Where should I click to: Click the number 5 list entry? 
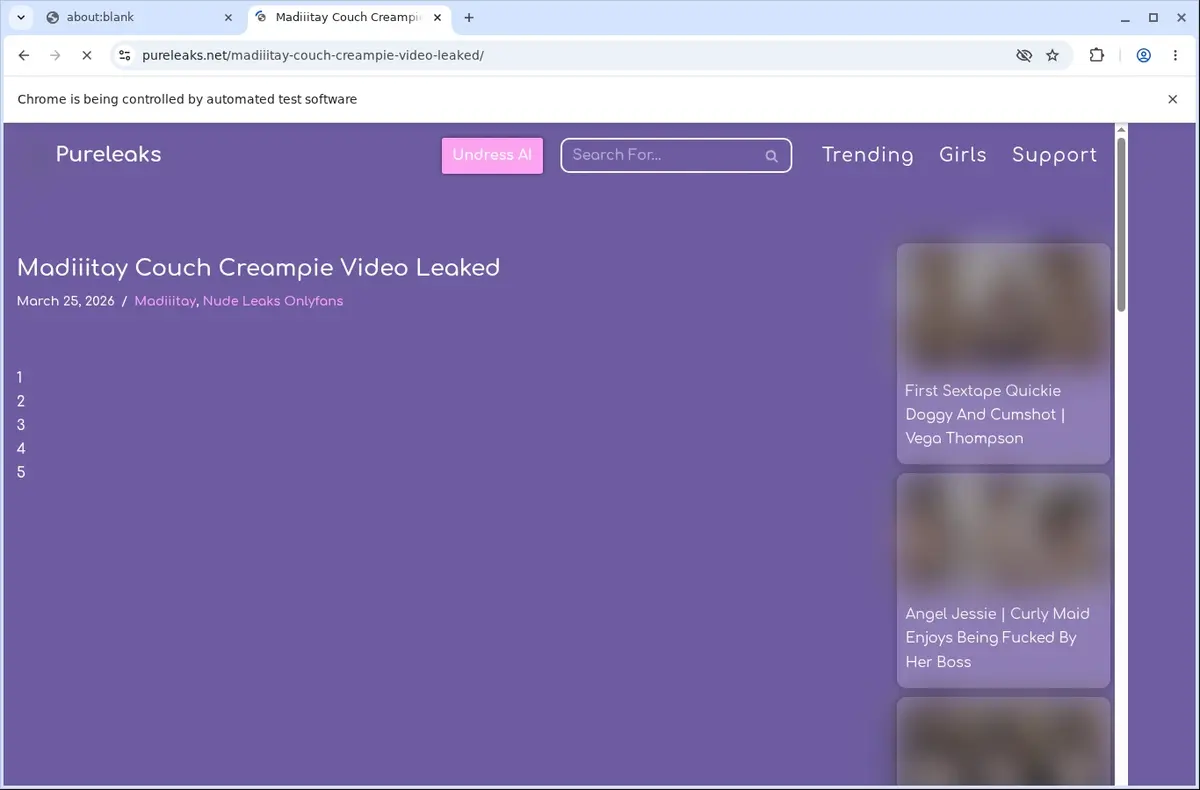20,472
